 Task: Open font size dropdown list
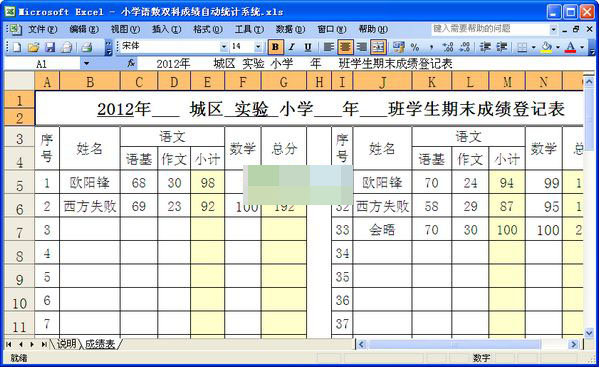coord(258,47)
